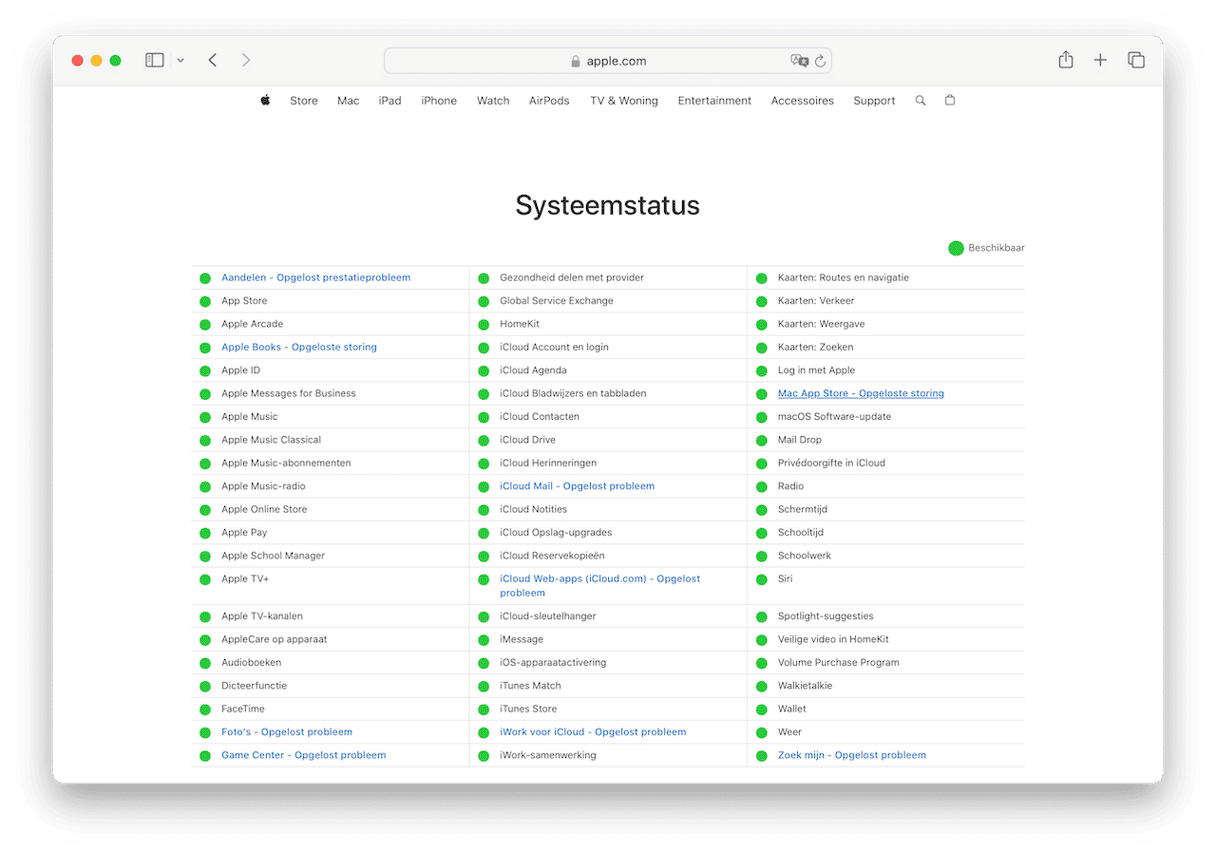Click green status dot beside iCloud Drive
Screen dimensions: 1216x853
483,440
